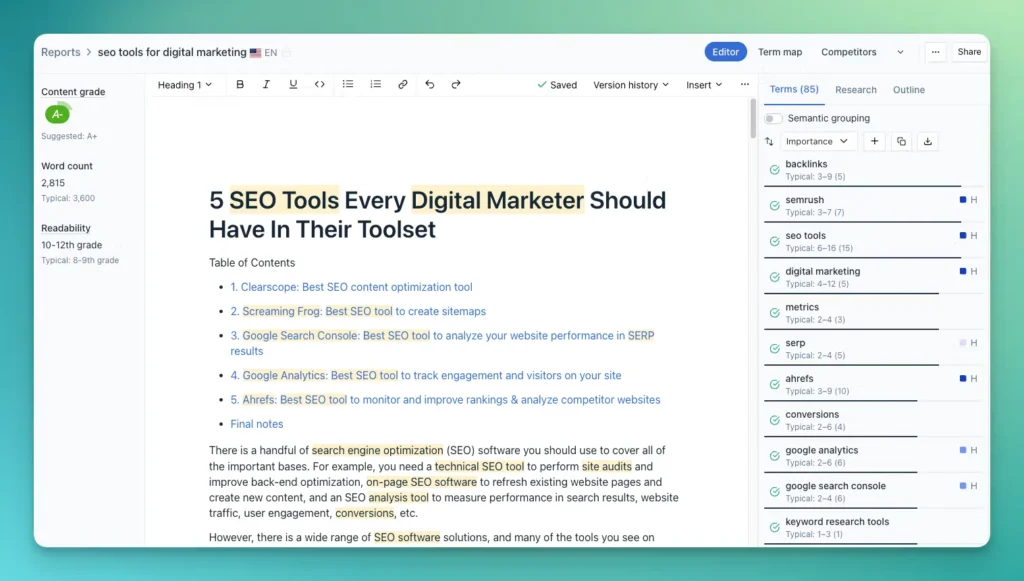Viewport: 1024px width, 581px height.
Task: Open the Screaming Frog contents link
Action: tap(358, 311)
